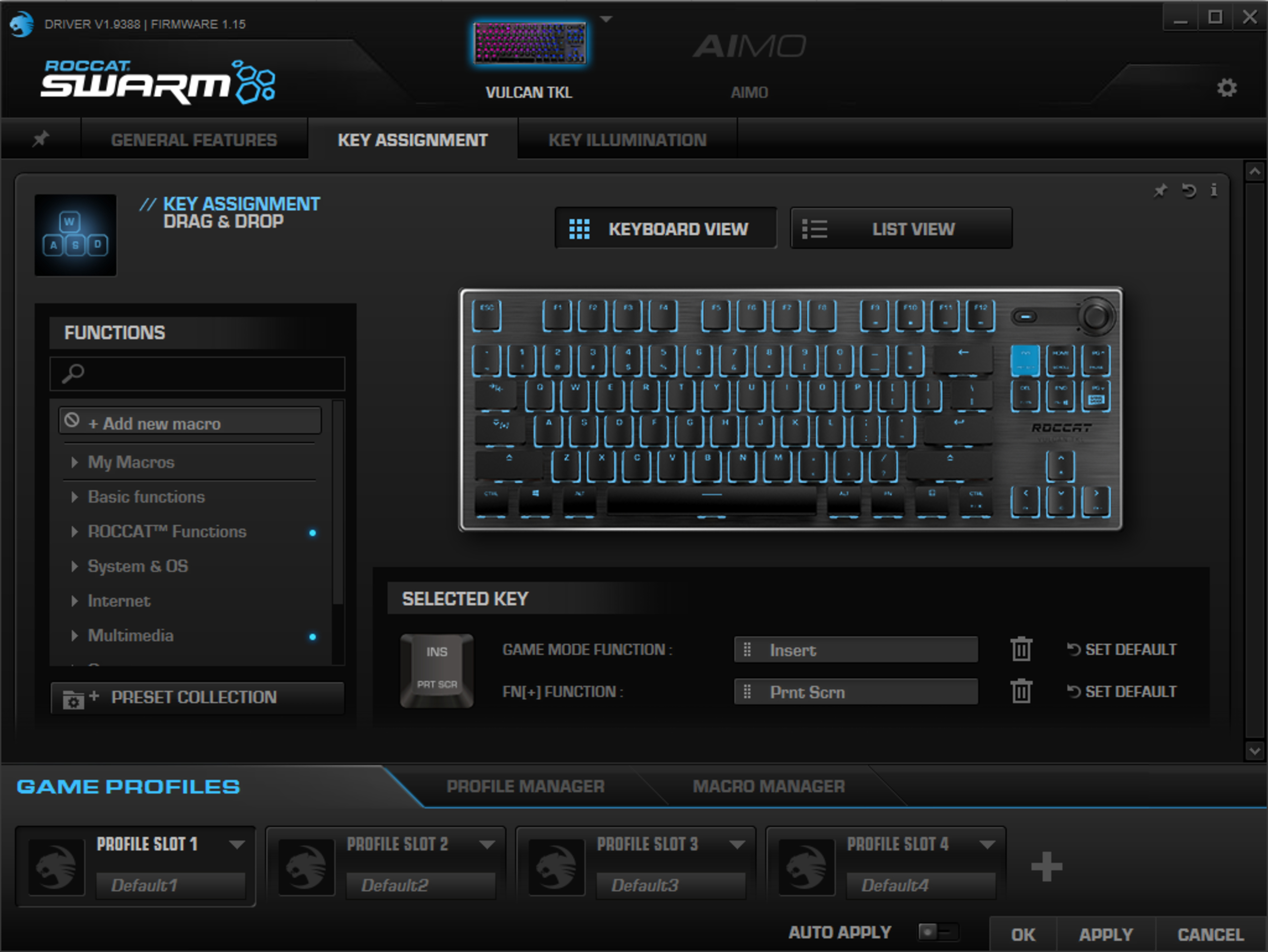
Task: Add a new profile with plus icon
Action: click(x=1046, y=866)
